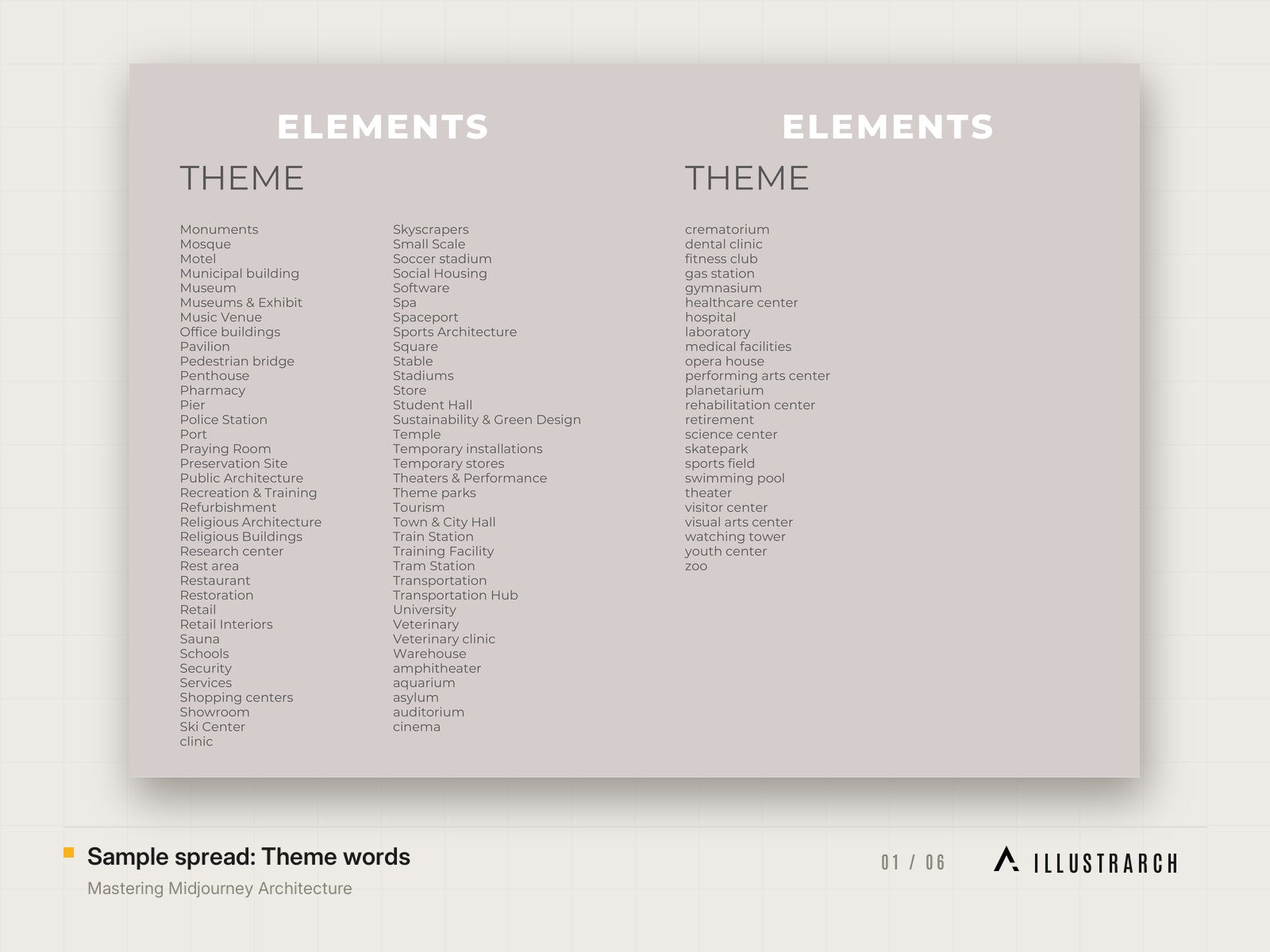Viewport: 1270px width, 952px height.
Task: Click the 'amphitheater' entry
Action: pyautogui.click(x=437, y=668)
